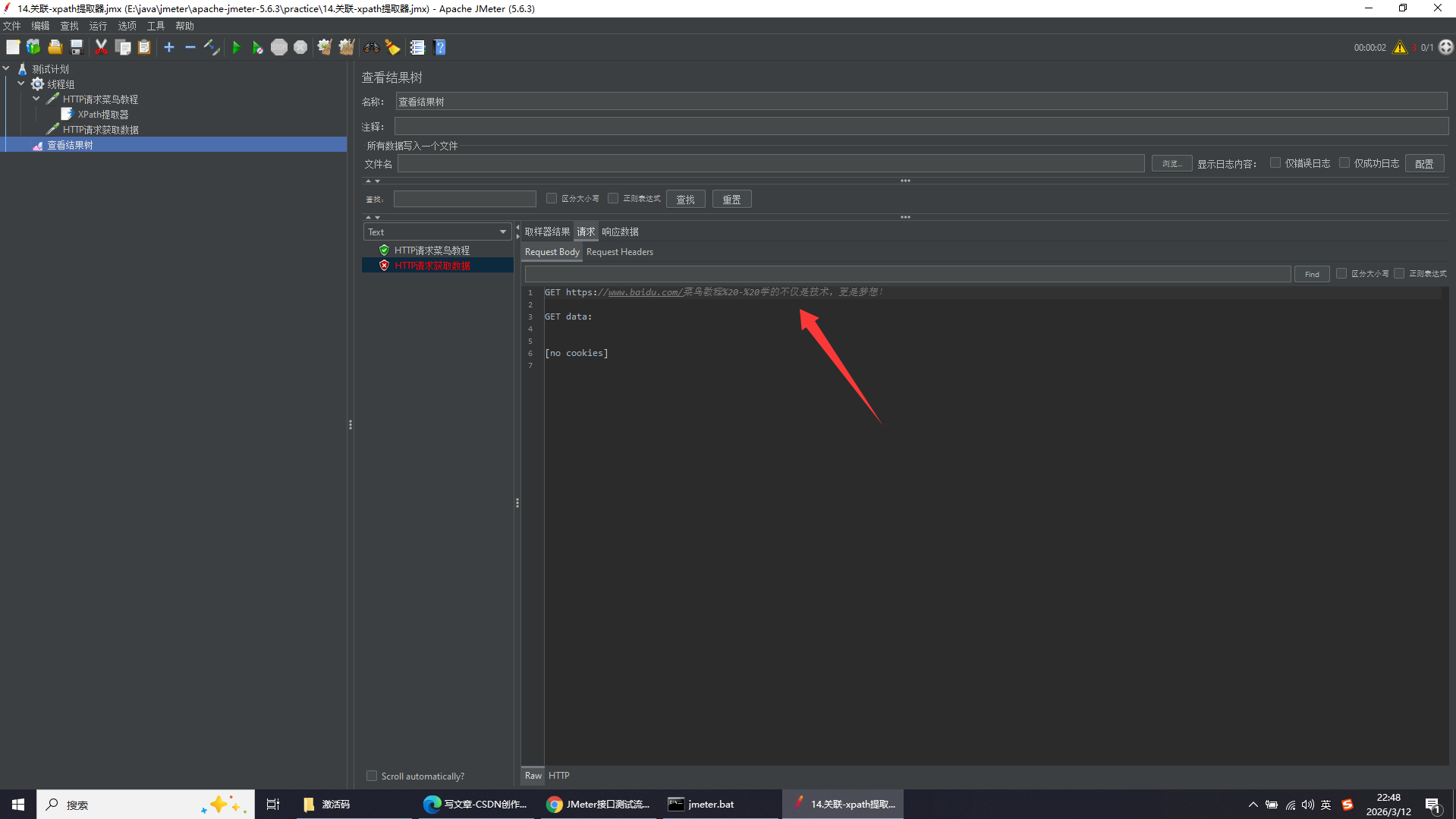Click the 浏览 browse file button
The image size is (1456, 819).
tap(1171, 163)
